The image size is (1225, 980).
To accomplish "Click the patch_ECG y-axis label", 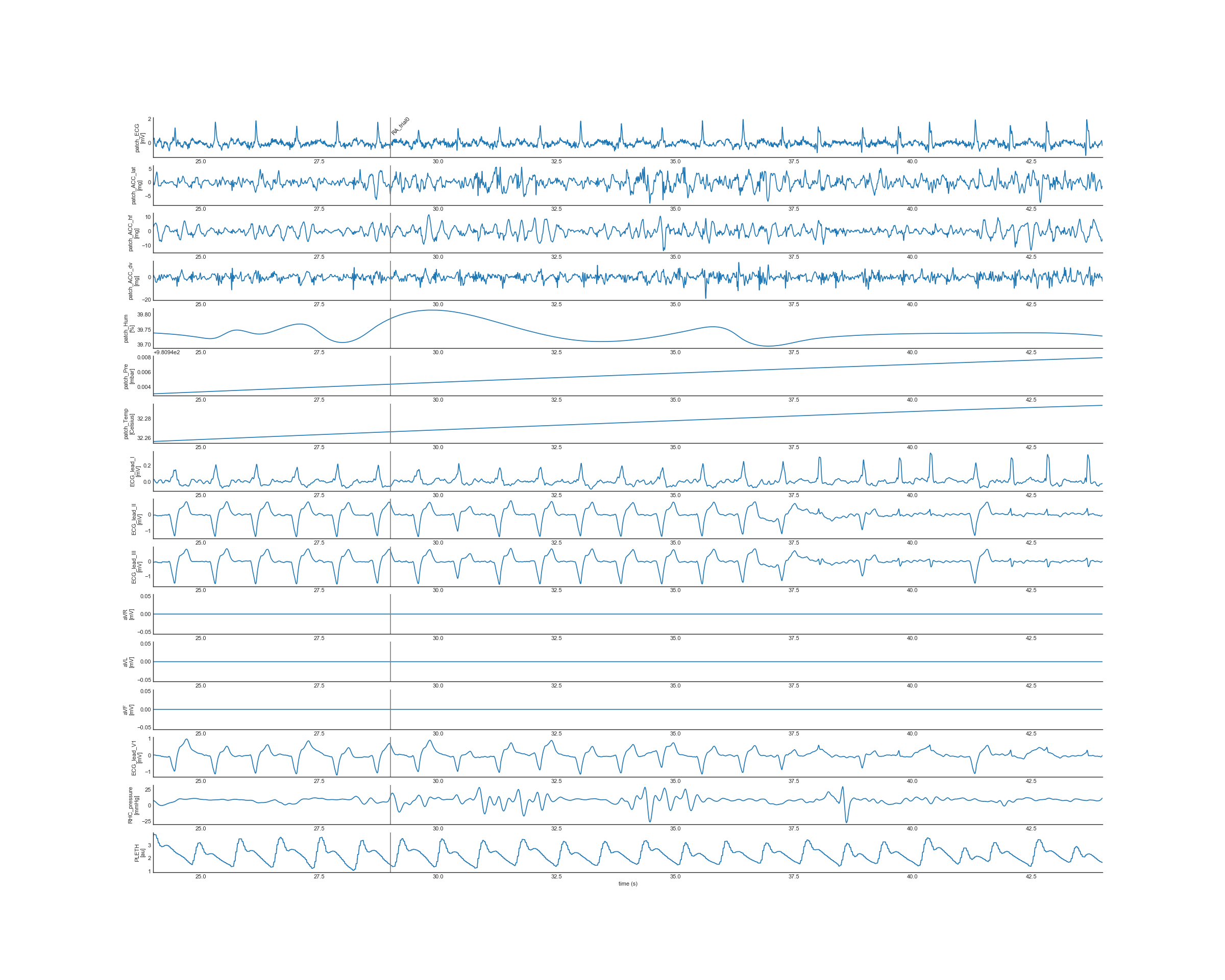I will pos(139,138).
